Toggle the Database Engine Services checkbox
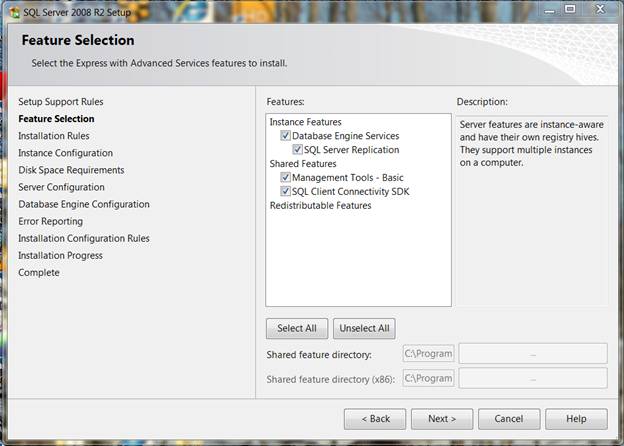This screenshot has width=624, height=446. click(285, 136)
